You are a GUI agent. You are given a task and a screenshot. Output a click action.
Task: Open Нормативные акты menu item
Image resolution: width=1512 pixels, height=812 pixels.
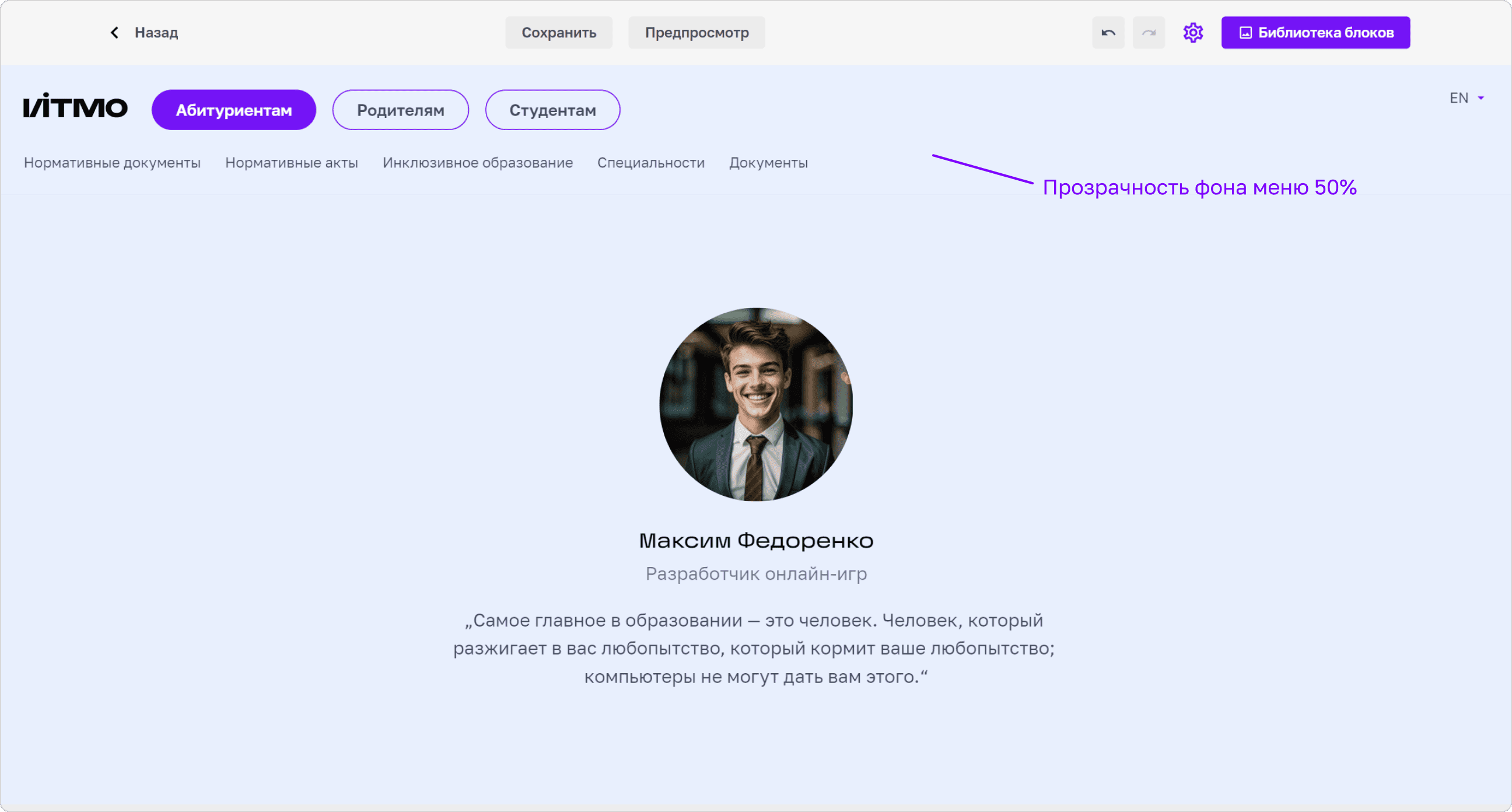click(x=292, y=163)
